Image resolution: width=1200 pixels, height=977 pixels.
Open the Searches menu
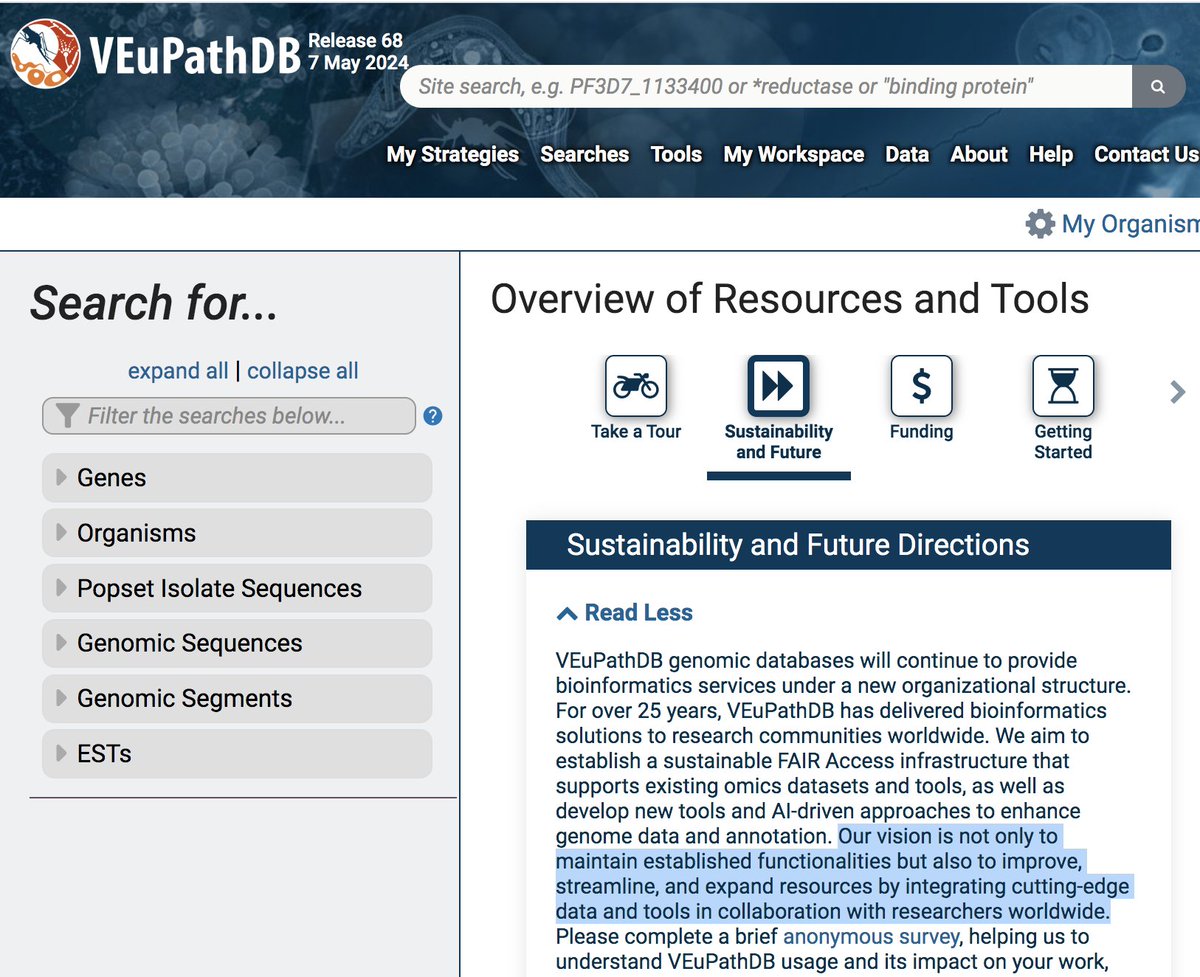(x=585, y=154)
